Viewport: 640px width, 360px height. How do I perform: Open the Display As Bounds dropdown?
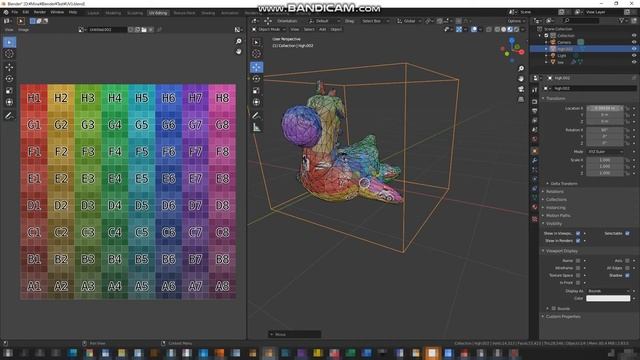608,291
